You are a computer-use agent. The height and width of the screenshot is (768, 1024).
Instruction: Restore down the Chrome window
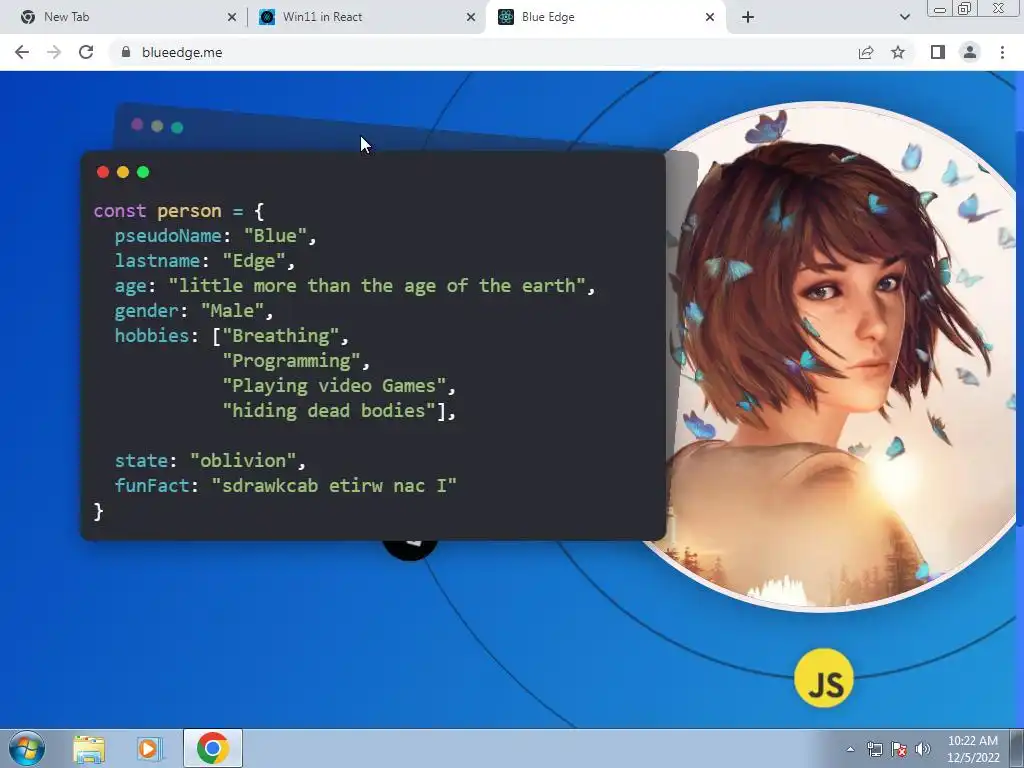click(965, 9)
